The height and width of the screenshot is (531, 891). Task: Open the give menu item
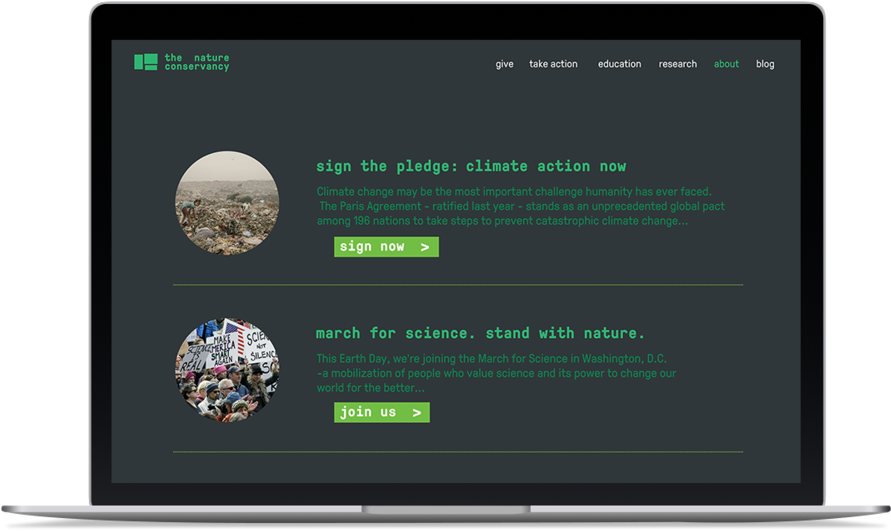click(x=504, y=64)
